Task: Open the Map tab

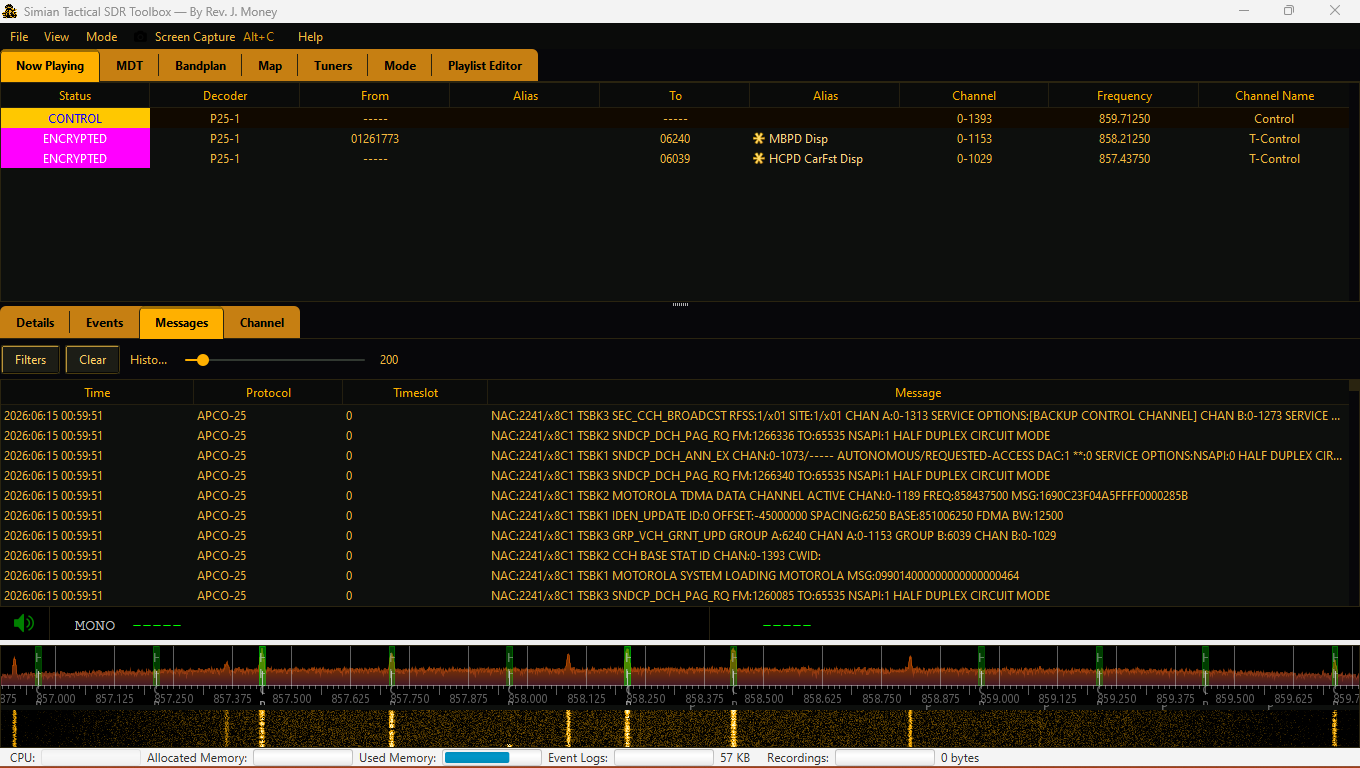Action: point(270,66)
